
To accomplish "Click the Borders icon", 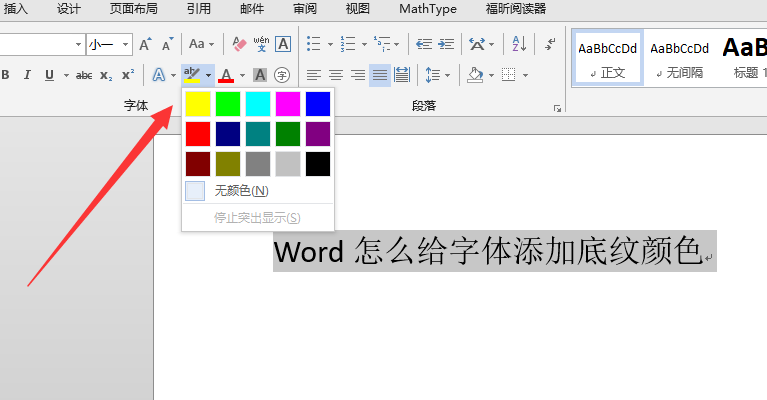I will pos(509,75).
